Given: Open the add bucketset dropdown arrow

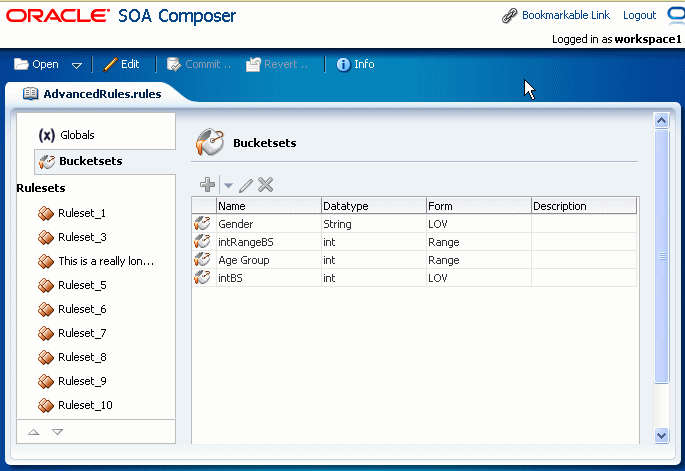Looking at the screenshot, I should (x=228, y=186).
